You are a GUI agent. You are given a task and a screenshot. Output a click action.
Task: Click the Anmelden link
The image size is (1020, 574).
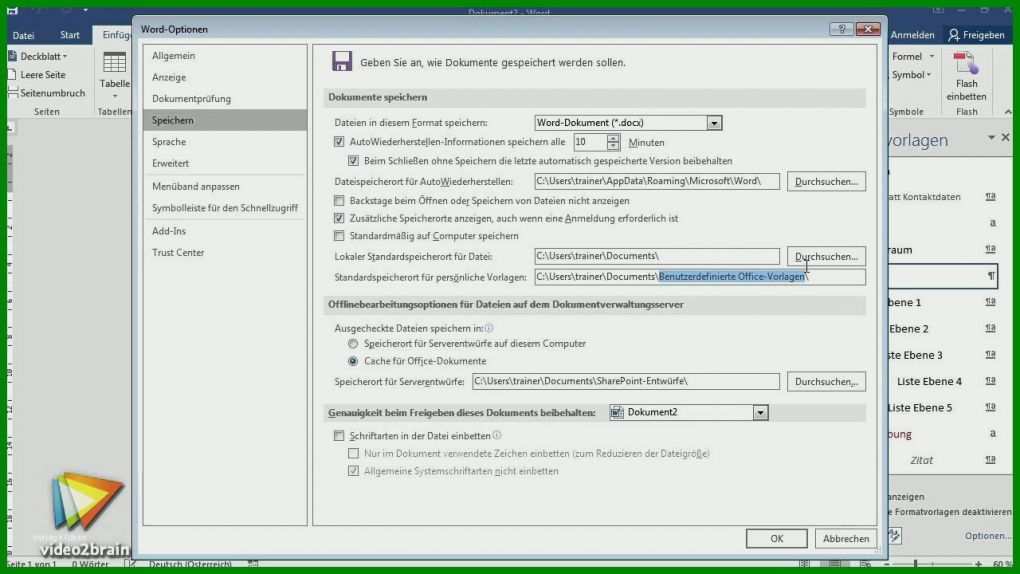(912, 35)
